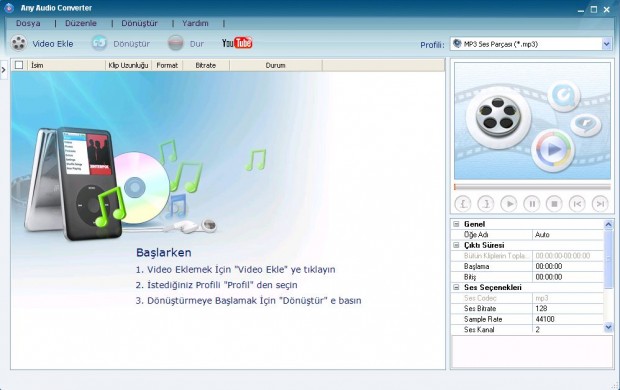This screenshot has height=390, width=620.
Task: Open the Yardım menu
Action: tap(195, 23)
